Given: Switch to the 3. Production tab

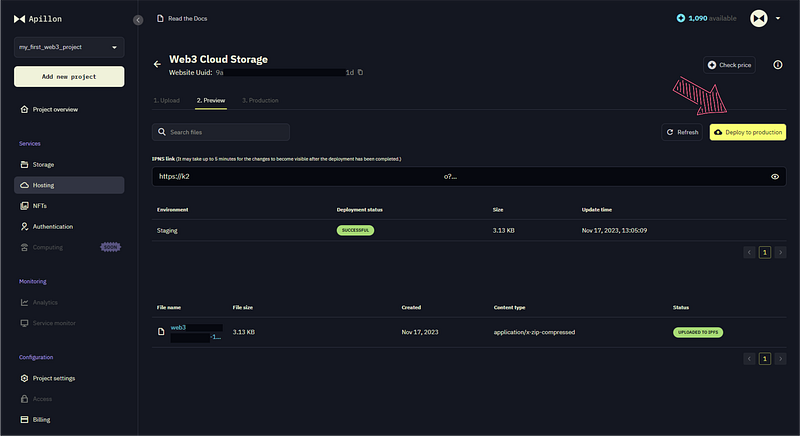Looking at the screenshot, I should [x=260, y=100].
